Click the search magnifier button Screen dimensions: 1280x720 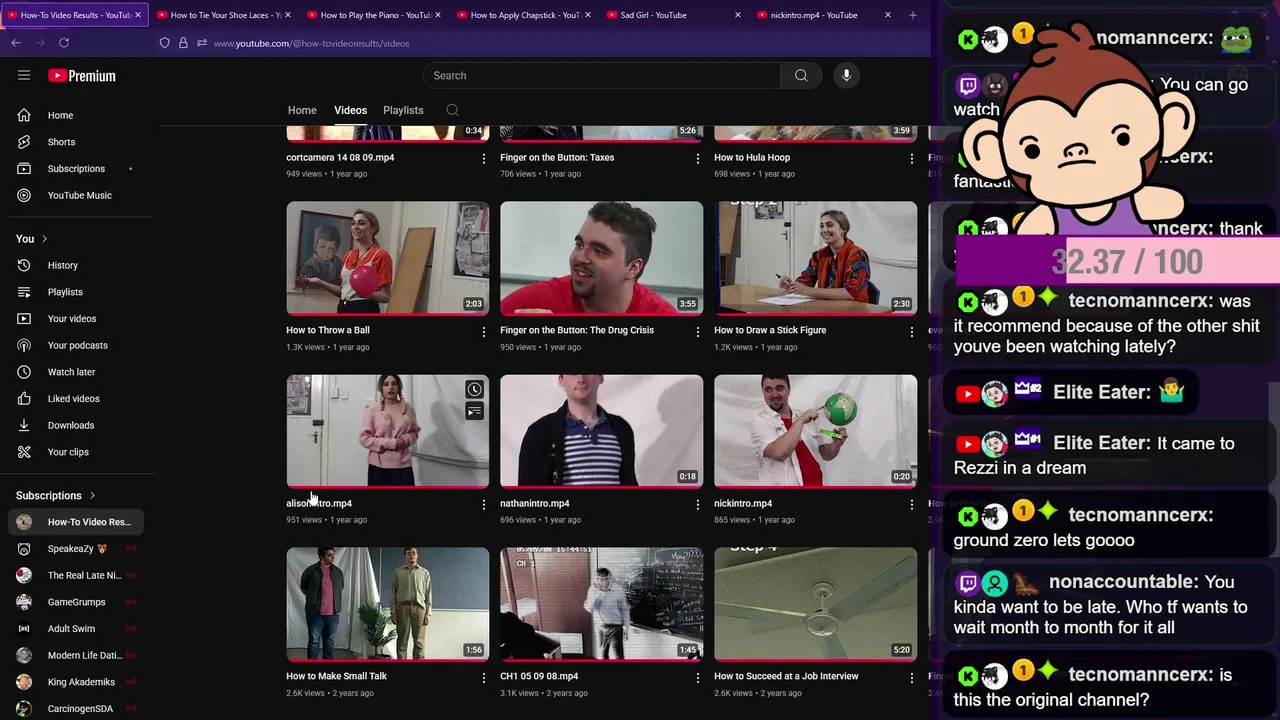click(801, 76)
